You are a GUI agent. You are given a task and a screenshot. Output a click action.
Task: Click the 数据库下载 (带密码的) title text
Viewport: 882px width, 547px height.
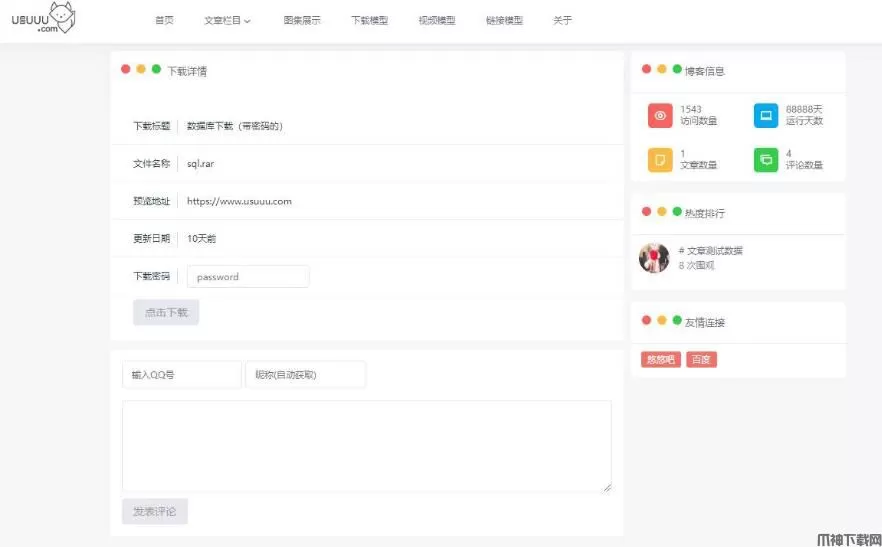coord(235,126)
